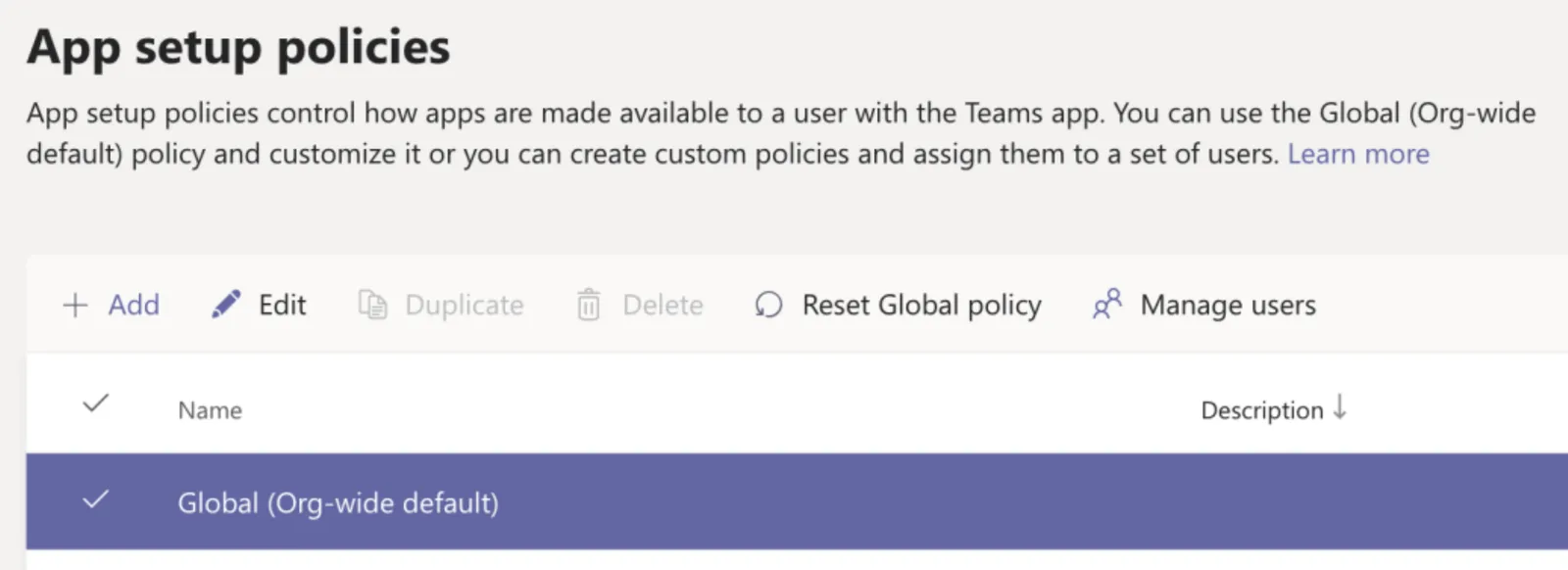Click the App setup policies heading

click(x=239, y=47)
